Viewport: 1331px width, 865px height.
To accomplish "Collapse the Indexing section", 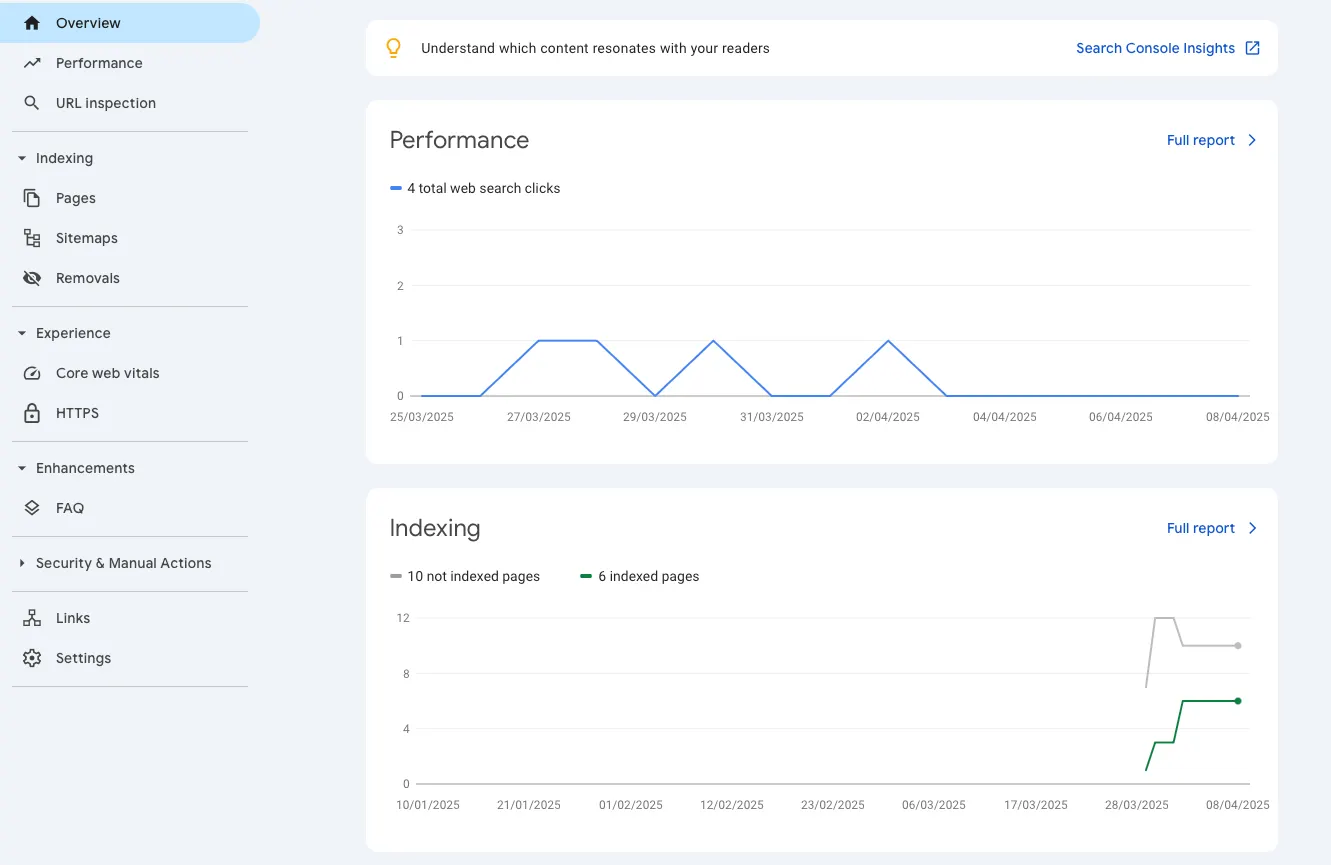I will pyautogui.click(x=57, y=157).
